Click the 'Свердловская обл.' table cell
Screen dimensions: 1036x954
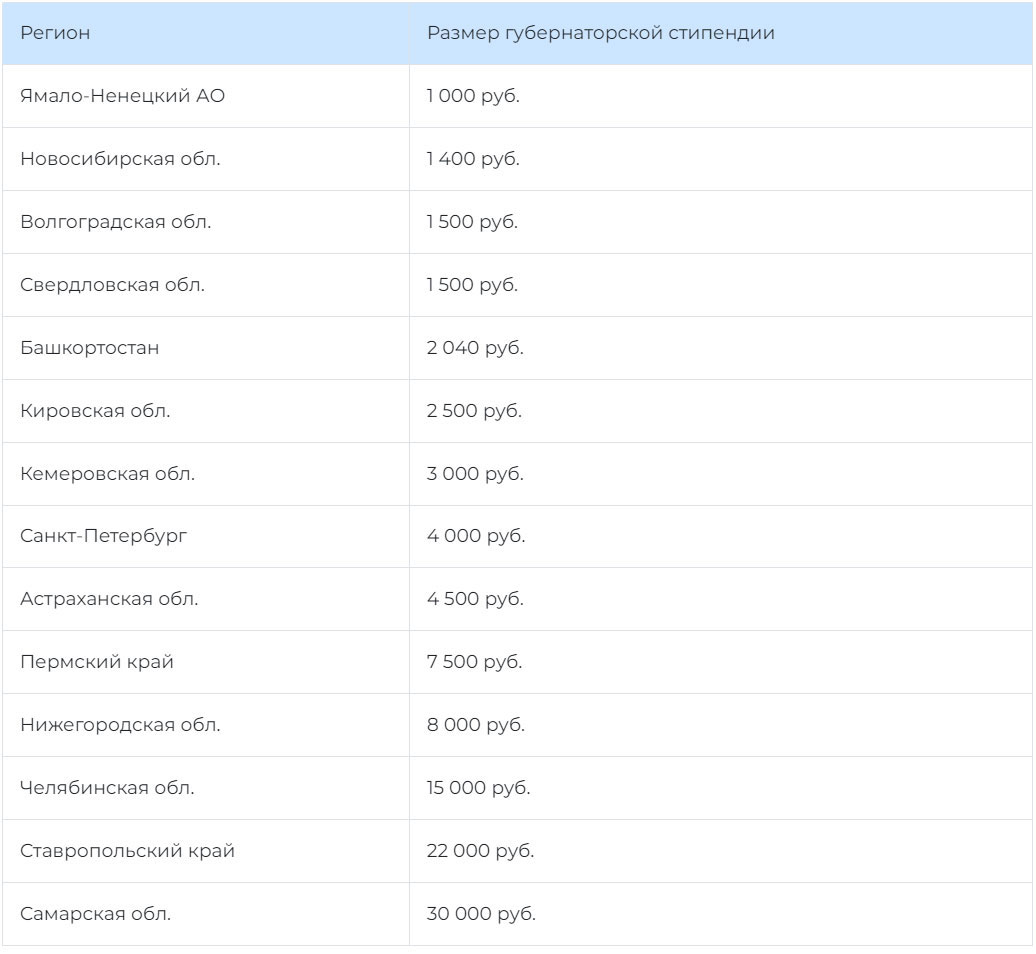tap(112, 285)
